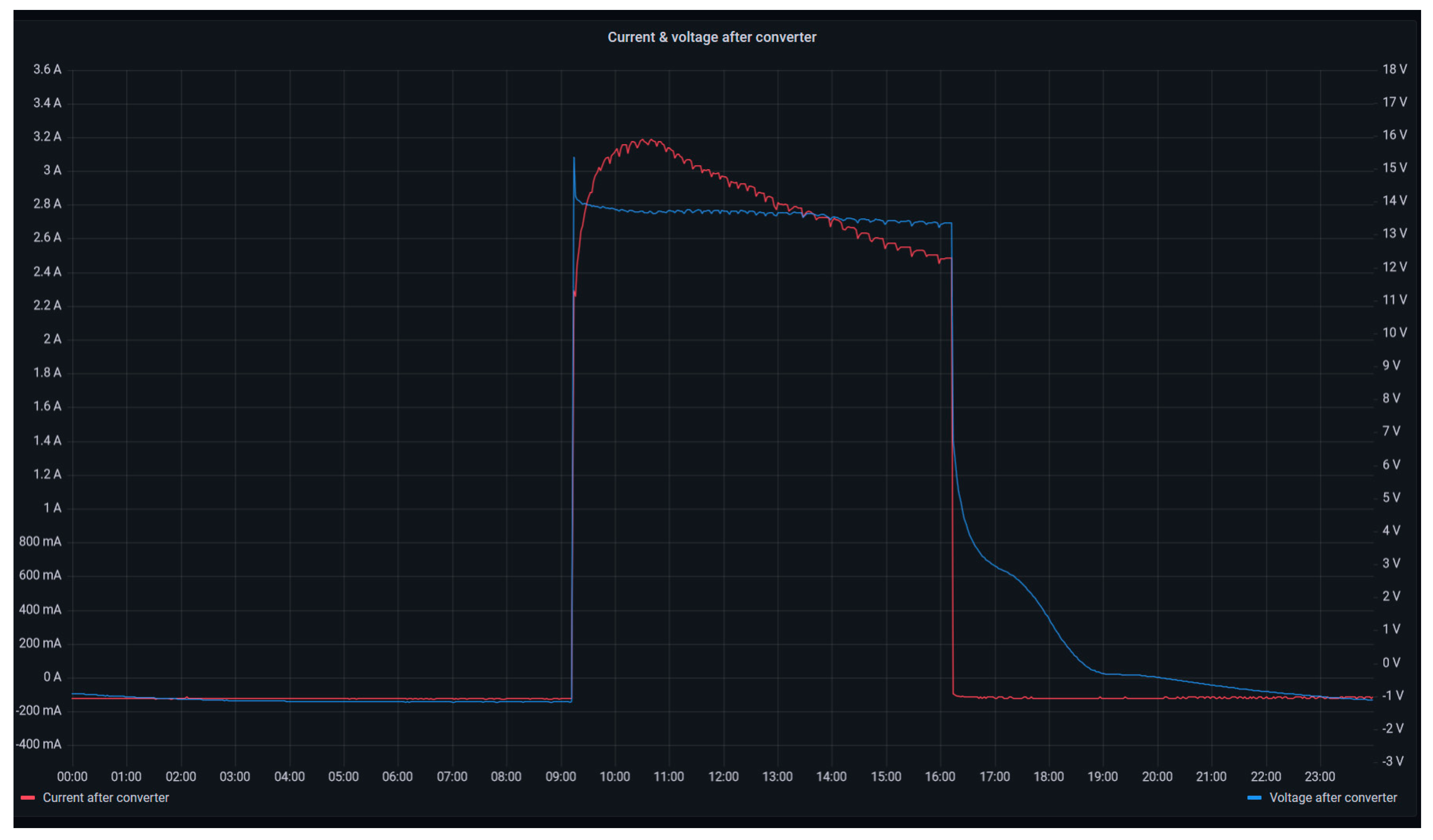Viewport: 1433px width, 840px height.
Task: Click the 2 A left axis label
Action: tap(52, 339)
